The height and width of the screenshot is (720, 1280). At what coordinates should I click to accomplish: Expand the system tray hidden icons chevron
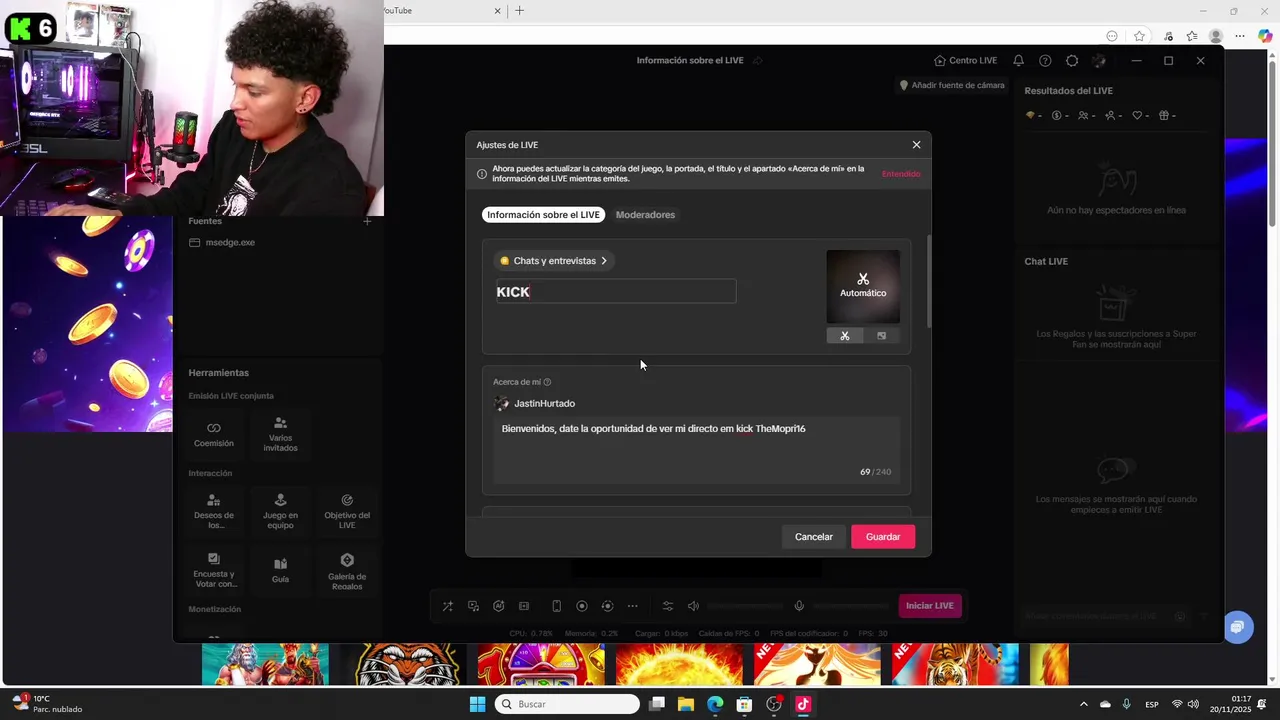pyautogui.click(x=1083, y=705)
